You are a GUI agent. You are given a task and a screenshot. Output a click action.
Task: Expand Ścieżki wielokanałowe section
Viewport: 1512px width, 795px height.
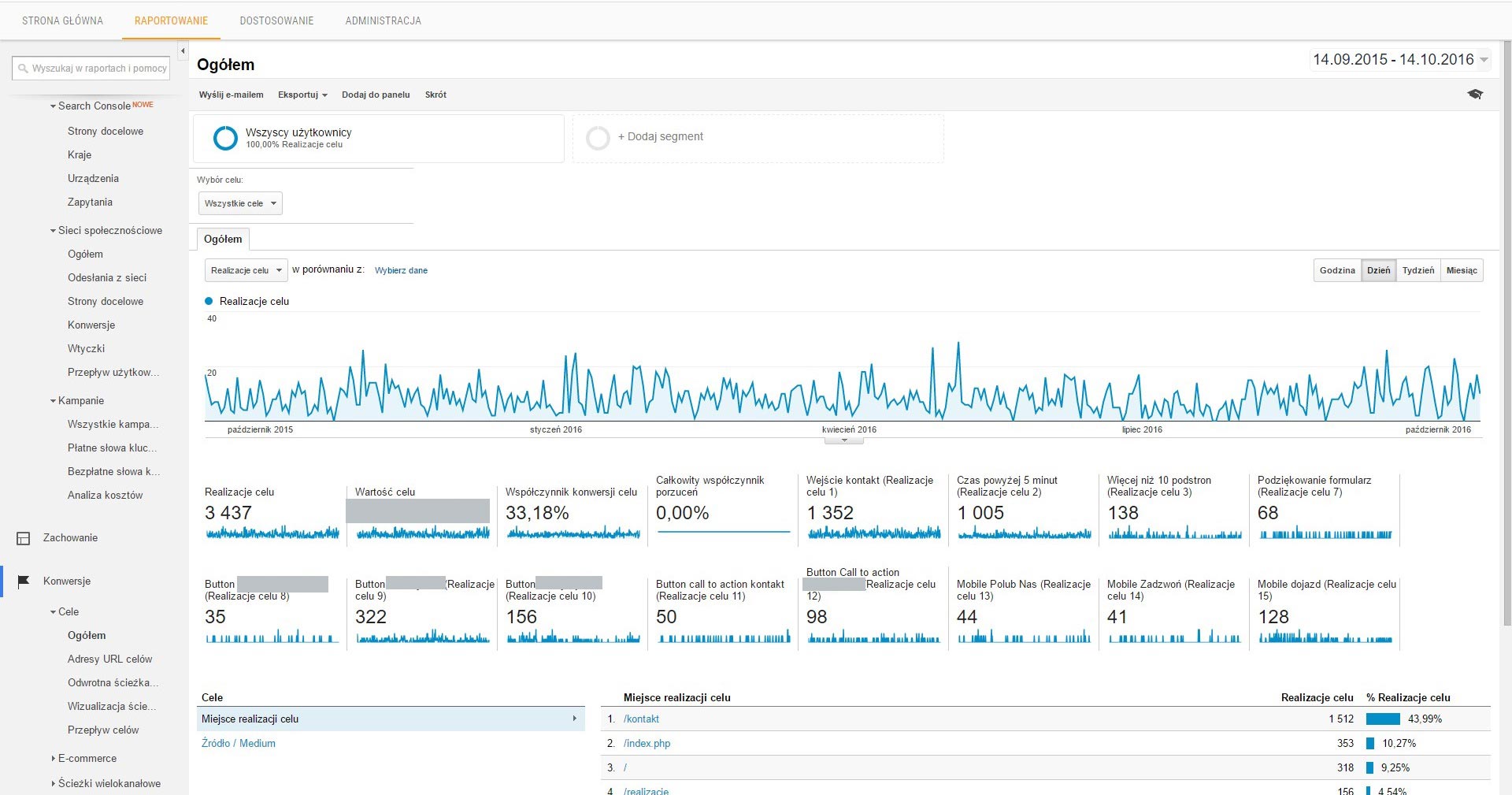[x=53, y=784]
